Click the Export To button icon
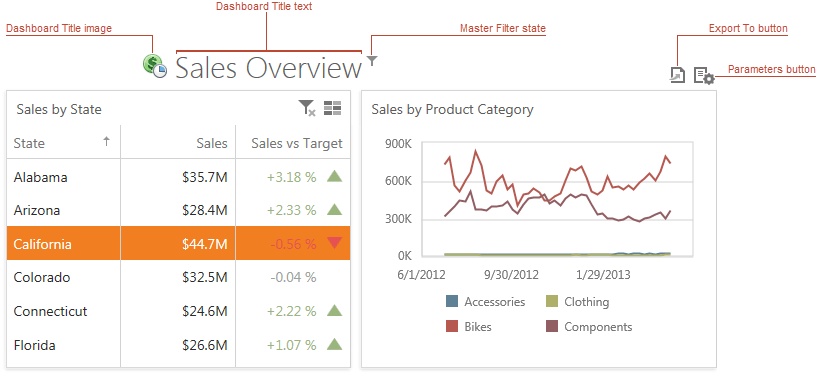This screenshot has height=373, width=822. [x=677, y=75]
